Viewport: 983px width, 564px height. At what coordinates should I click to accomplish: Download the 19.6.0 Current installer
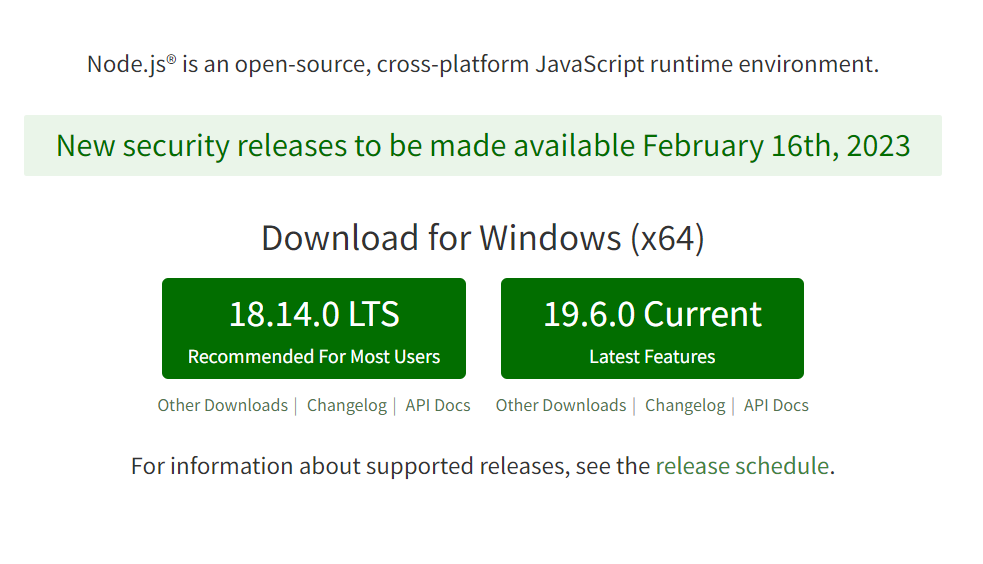652,328
